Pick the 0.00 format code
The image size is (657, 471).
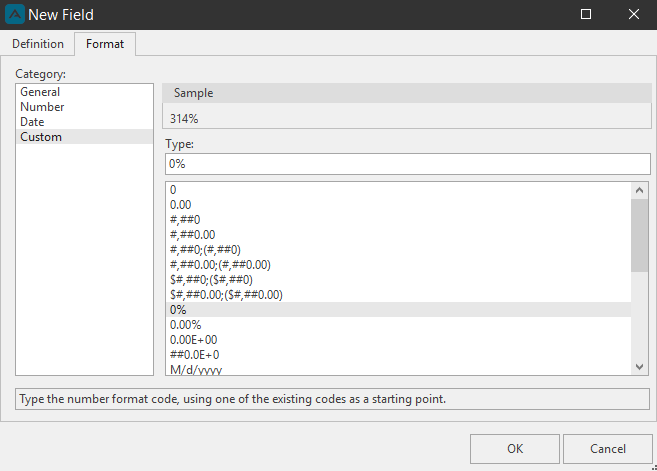[x=398, y=205]
